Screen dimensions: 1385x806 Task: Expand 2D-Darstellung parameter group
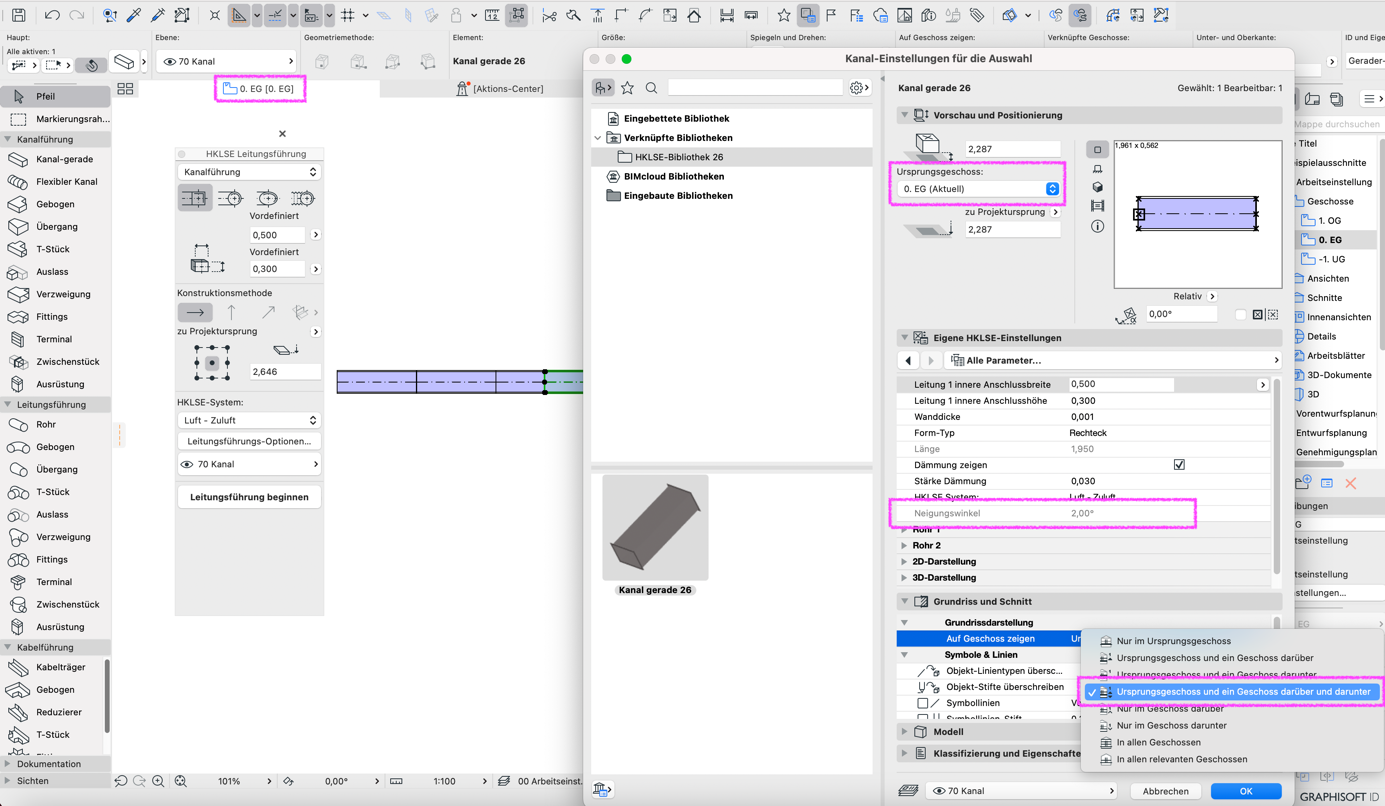point(904,562)
